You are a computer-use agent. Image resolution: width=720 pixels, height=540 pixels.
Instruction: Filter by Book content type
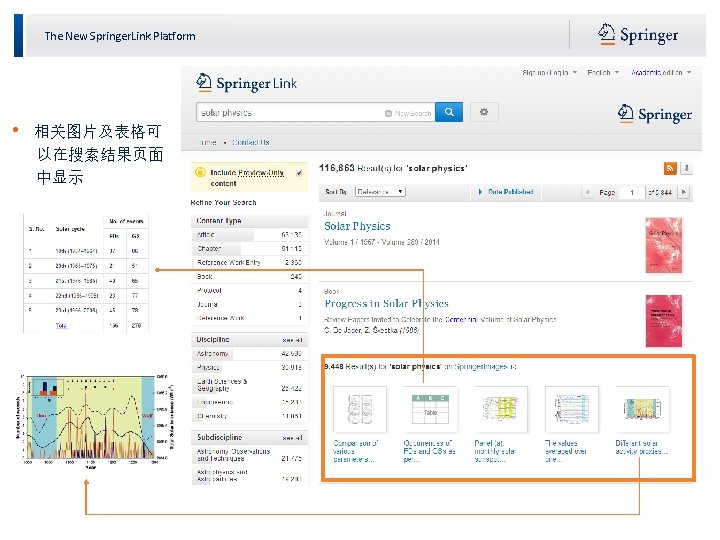249,276
